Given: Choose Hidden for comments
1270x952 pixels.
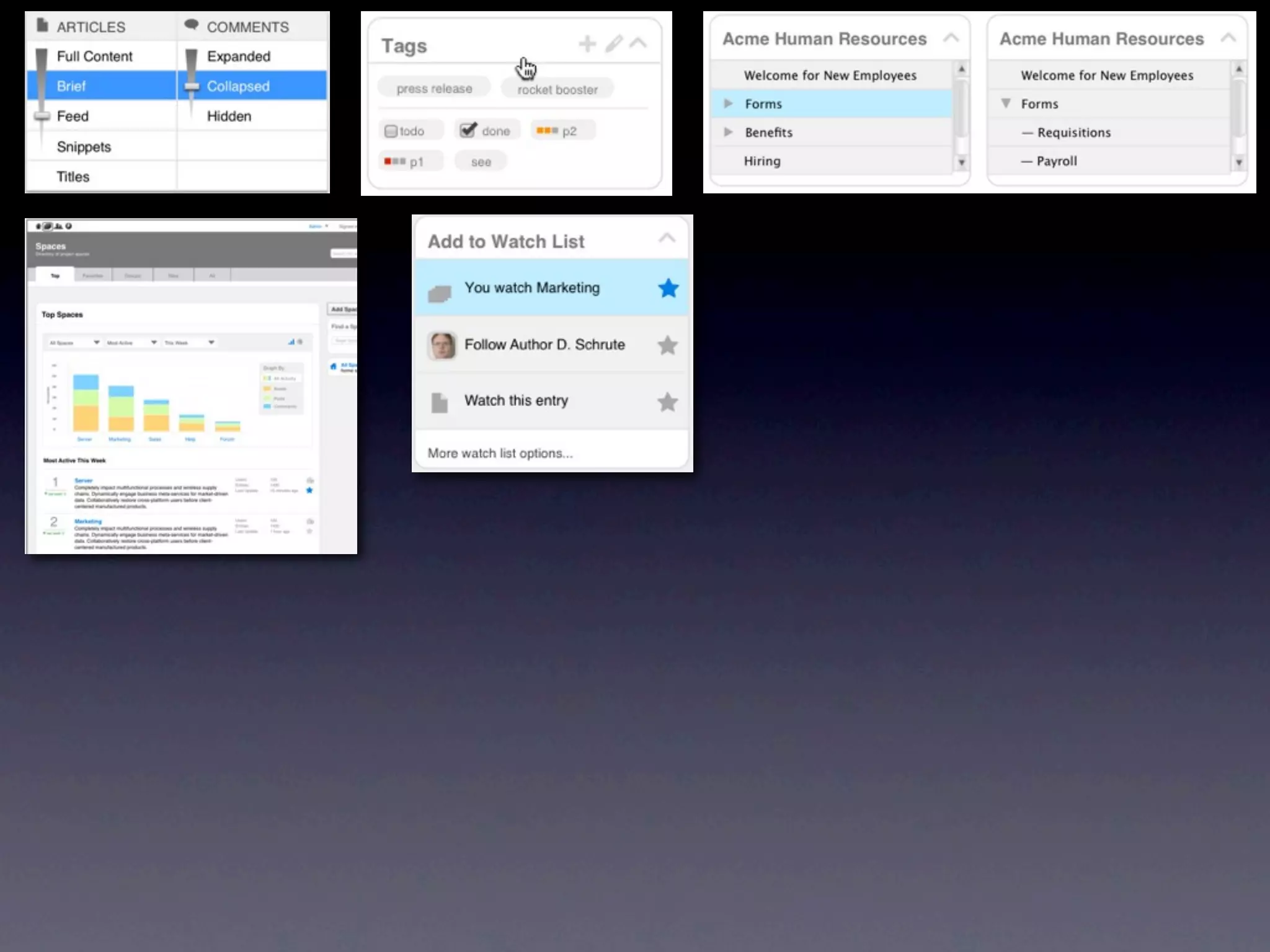Looking at the screenshot, I should click(x=229, y=117).
